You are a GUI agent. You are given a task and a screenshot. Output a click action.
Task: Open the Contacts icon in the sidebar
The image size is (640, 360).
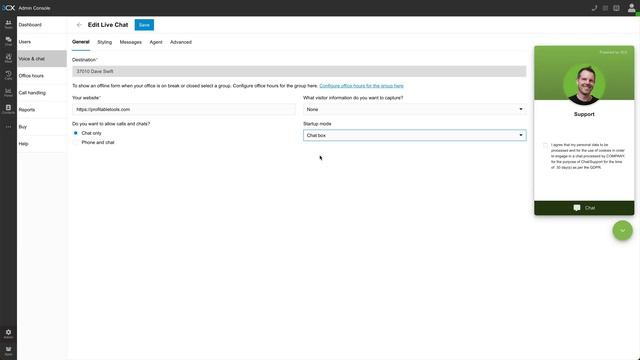pos(8,109)
